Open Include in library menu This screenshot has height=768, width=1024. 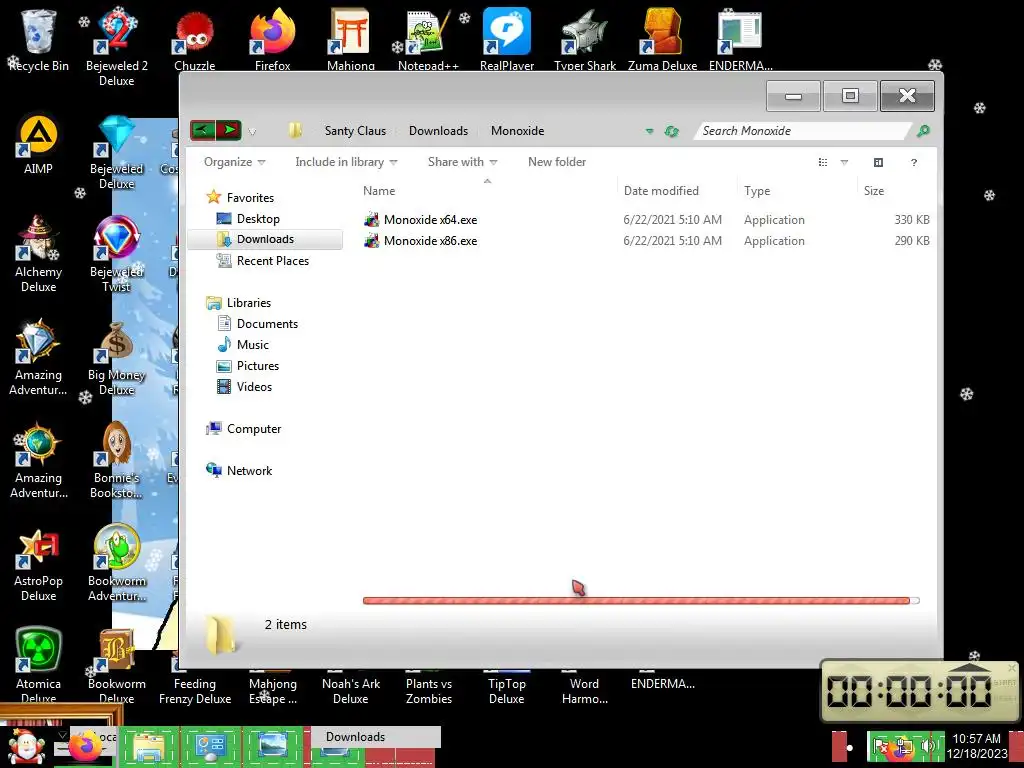coord(346,162)
